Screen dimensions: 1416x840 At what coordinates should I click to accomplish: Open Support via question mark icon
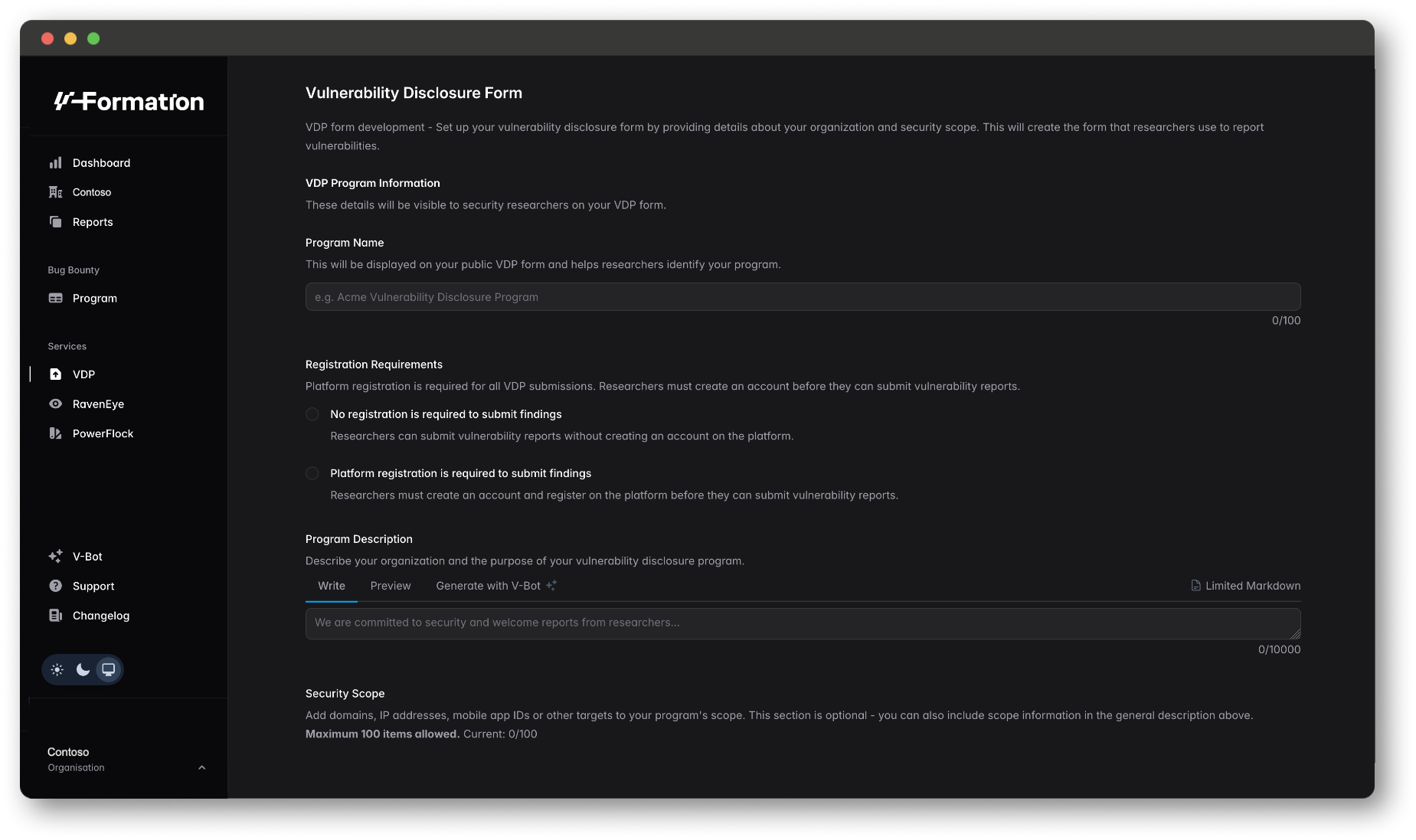55,586
